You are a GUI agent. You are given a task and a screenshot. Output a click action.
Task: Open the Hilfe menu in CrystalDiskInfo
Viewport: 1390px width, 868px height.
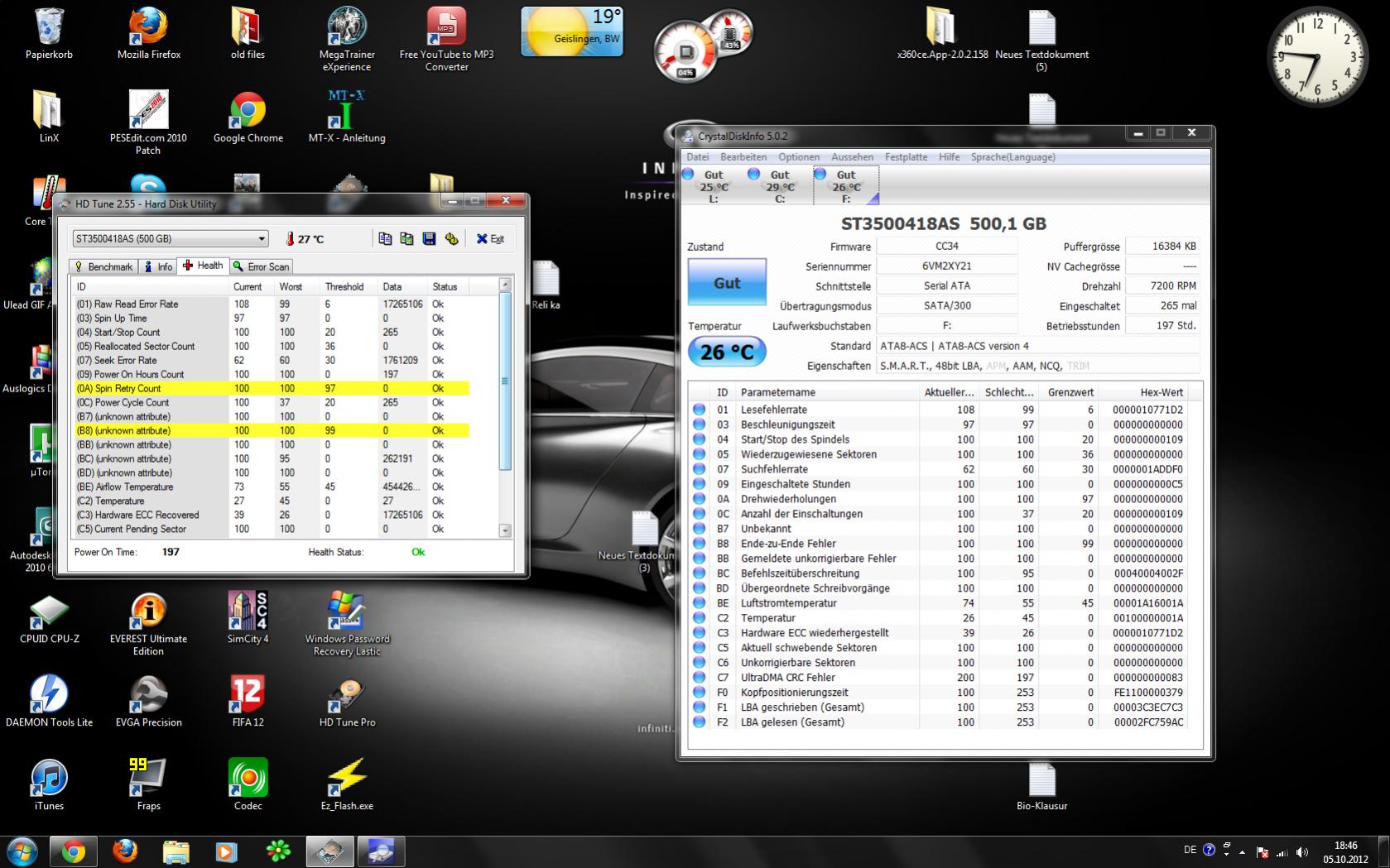point(950,156)
